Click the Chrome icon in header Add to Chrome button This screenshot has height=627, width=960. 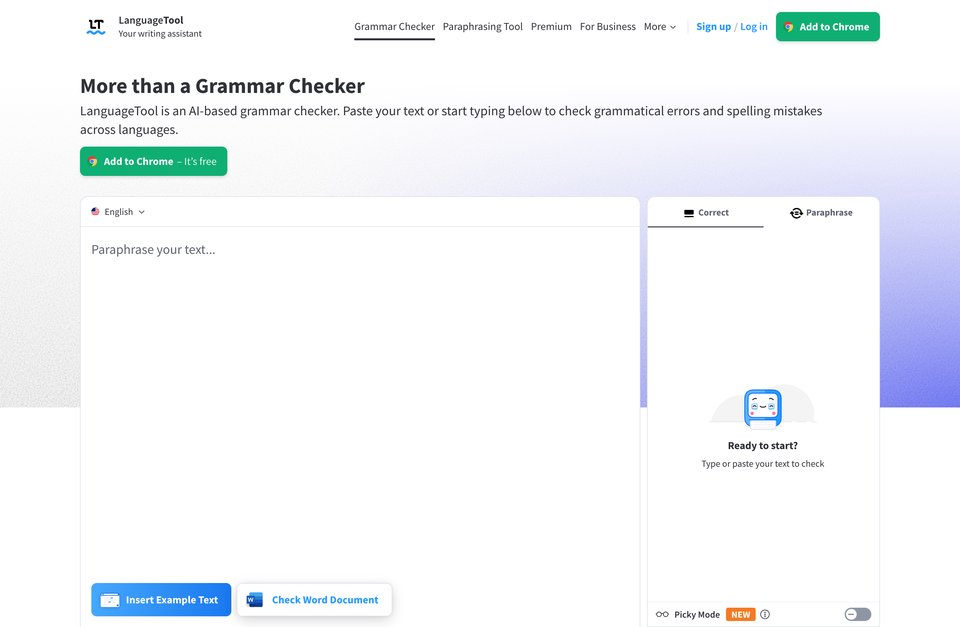tap(789, 27)
